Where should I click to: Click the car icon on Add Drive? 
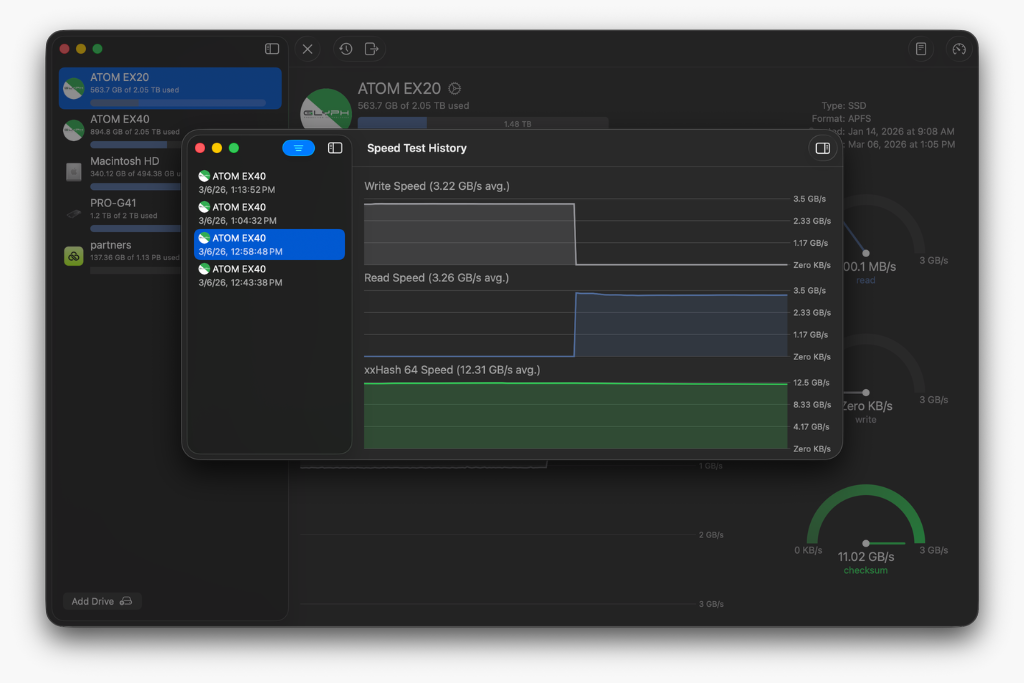[x=126, y=601]
